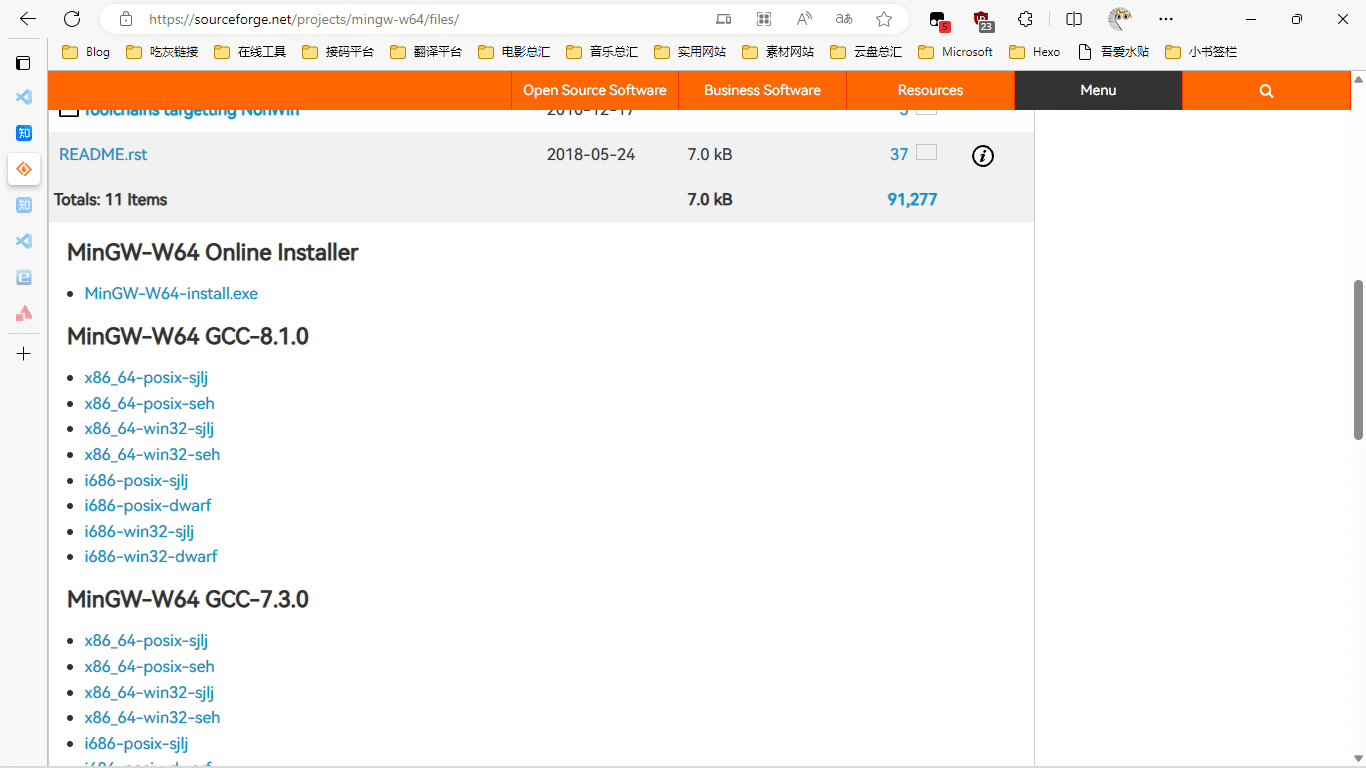Open the GCC-8.1.0 x86_64-posix-seh link
The width and height of the screenshot is (1366, 768).
[149, 404]
